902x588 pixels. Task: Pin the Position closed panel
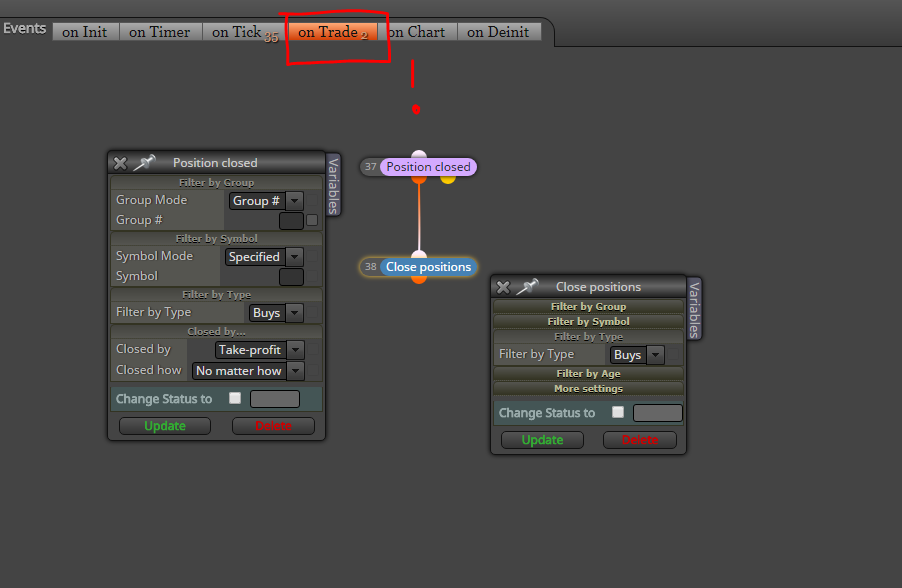pos(144,163)
